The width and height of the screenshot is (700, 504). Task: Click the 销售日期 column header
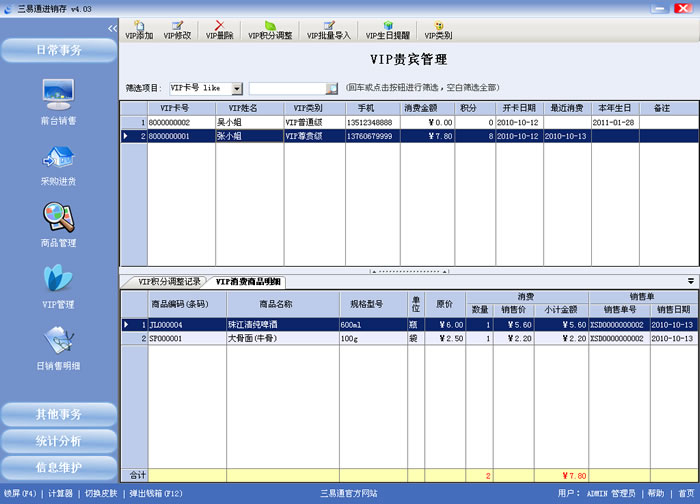(x=673, y=309)
